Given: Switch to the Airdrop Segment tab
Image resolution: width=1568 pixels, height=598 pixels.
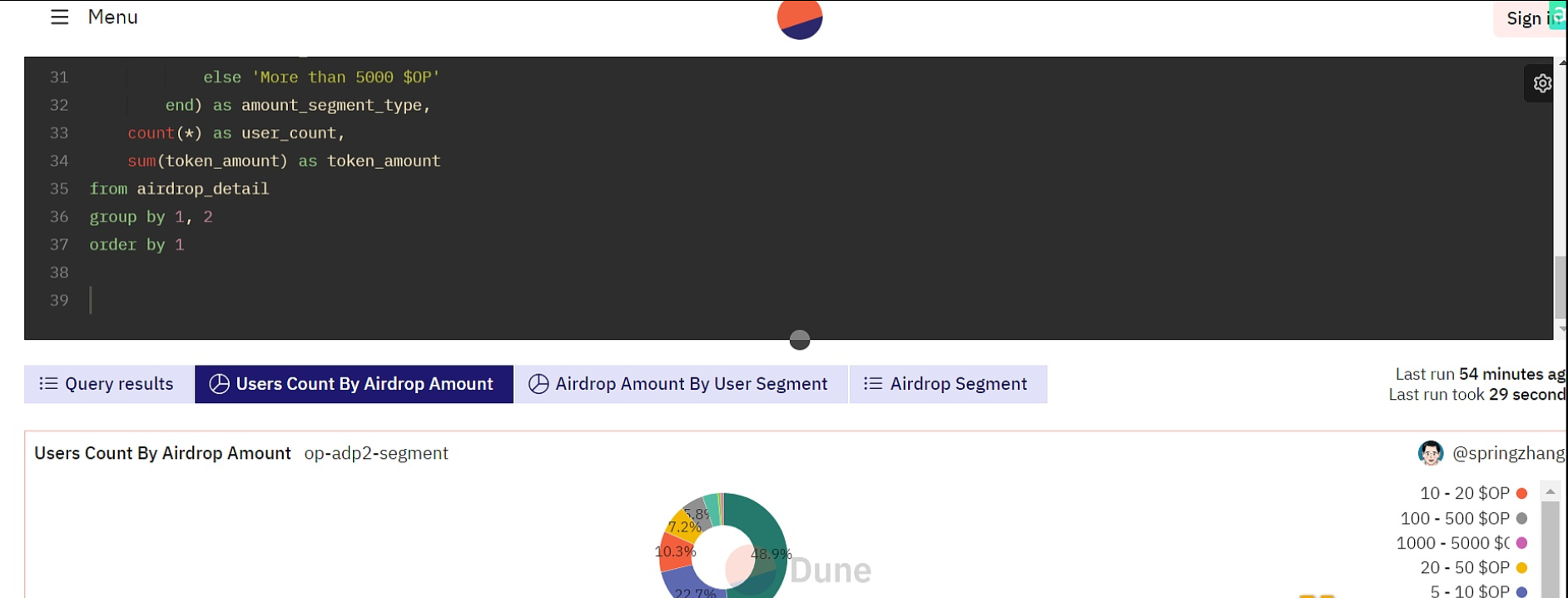Looking at the screenshot, I should 948,384.
